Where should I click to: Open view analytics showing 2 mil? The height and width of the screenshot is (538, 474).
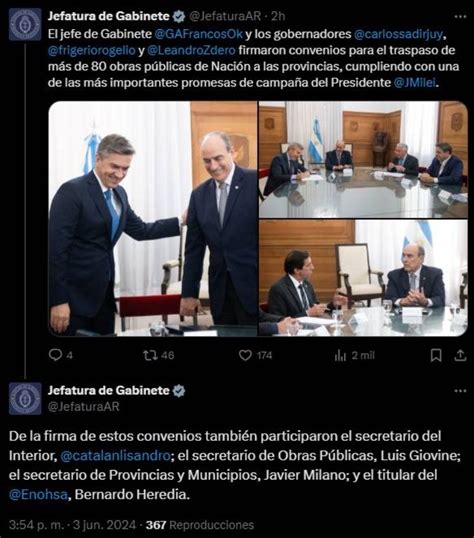(x=340, y=355)
